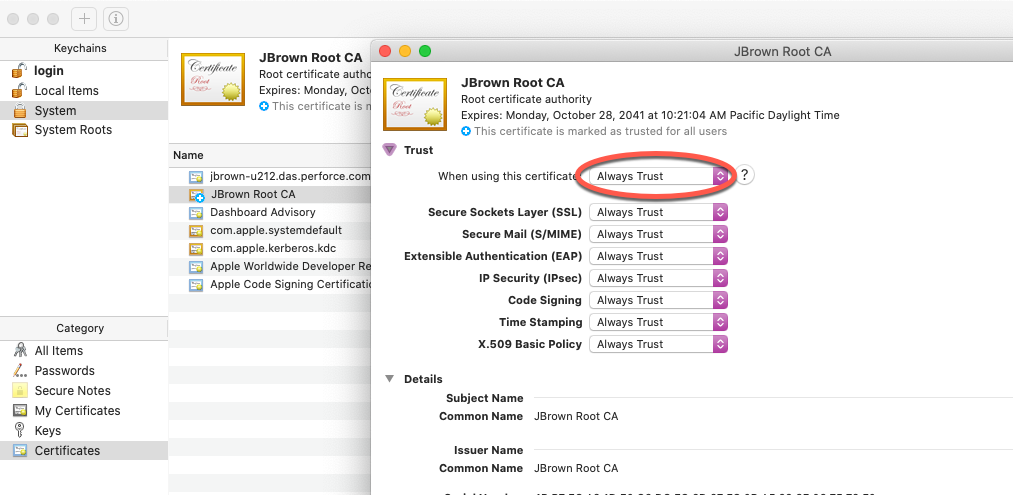
Task: Open the X.509 Basic Policy dropdown
Action: click(x=658, y=344)
